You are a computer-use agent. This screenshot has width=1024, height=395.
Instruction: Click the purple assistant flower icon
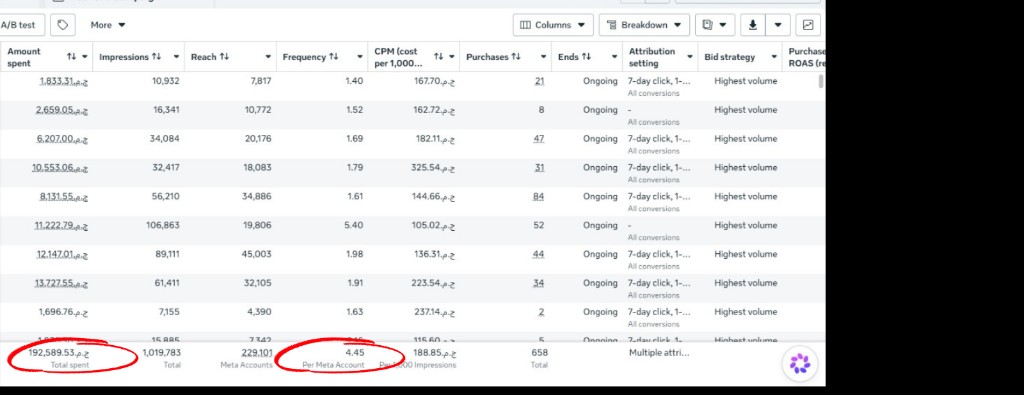click(x=799, y=363)
